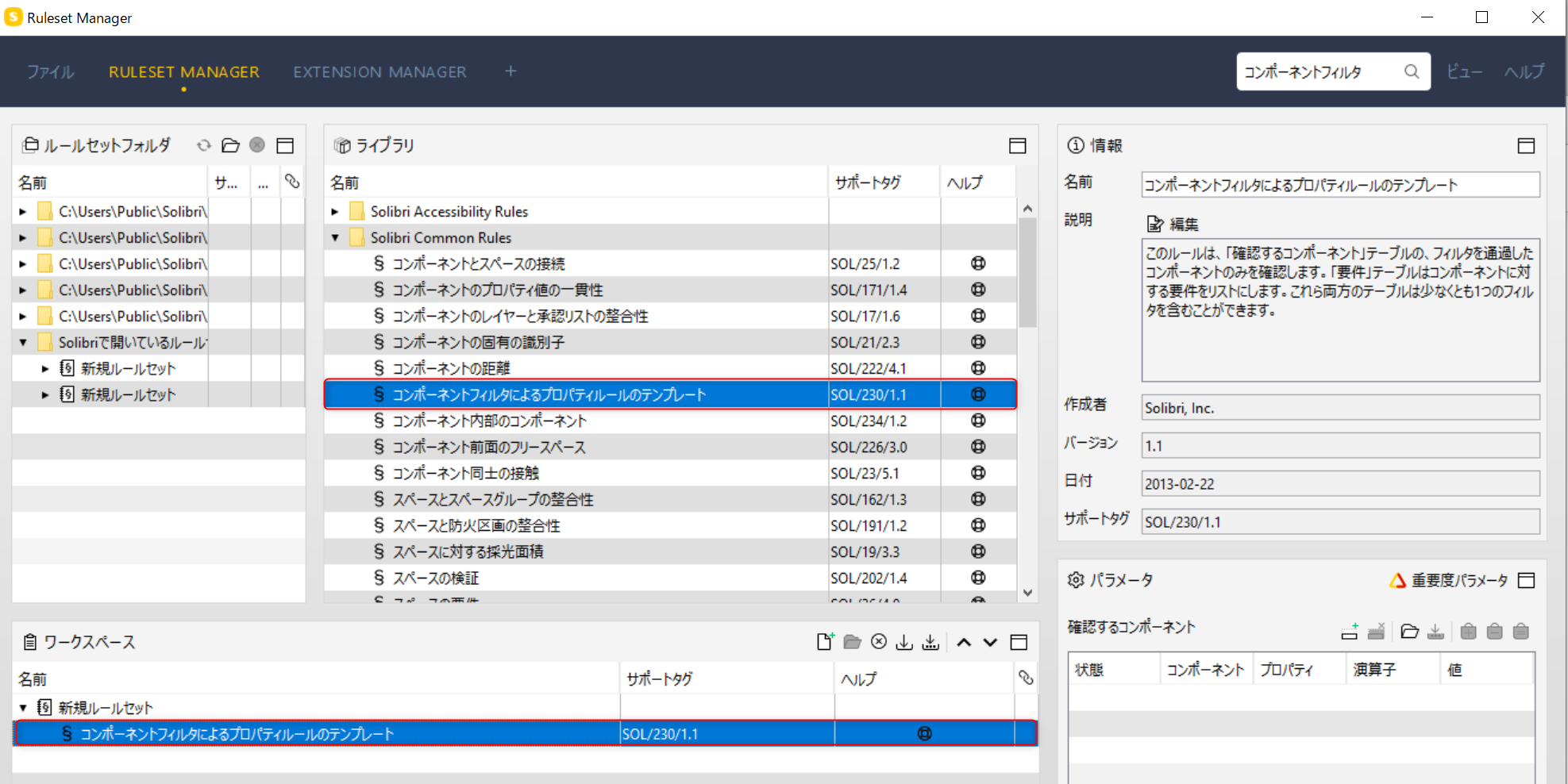
Task: Open the ヘルプ menu link
Action: tap(1524, 71)
